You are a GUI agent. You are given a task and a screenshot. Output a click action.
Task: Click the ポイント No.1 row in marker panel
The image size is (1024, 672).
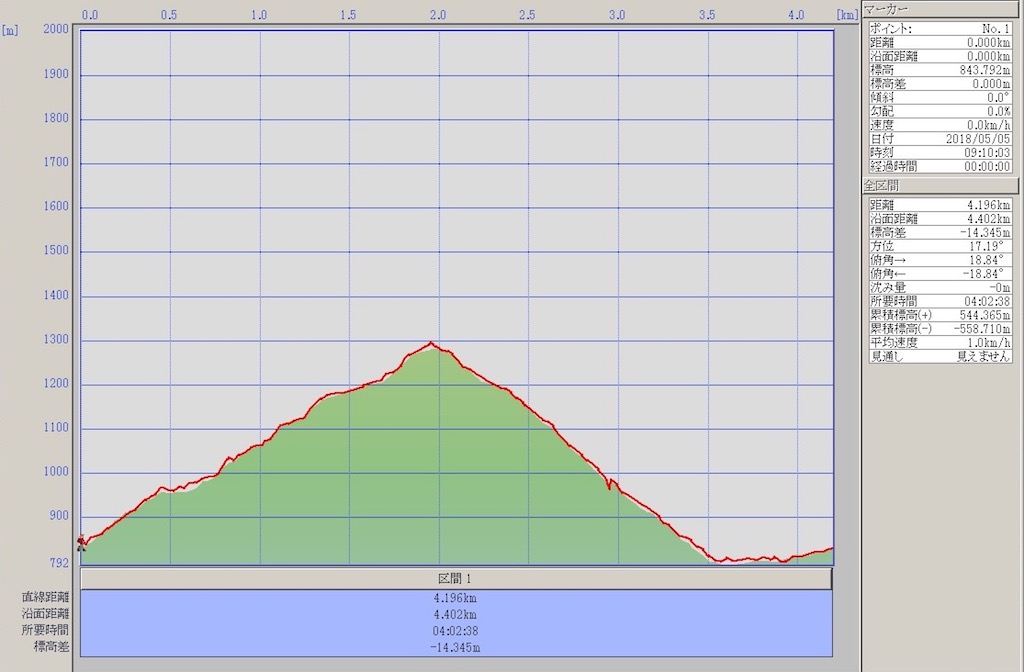click(940, 29)
